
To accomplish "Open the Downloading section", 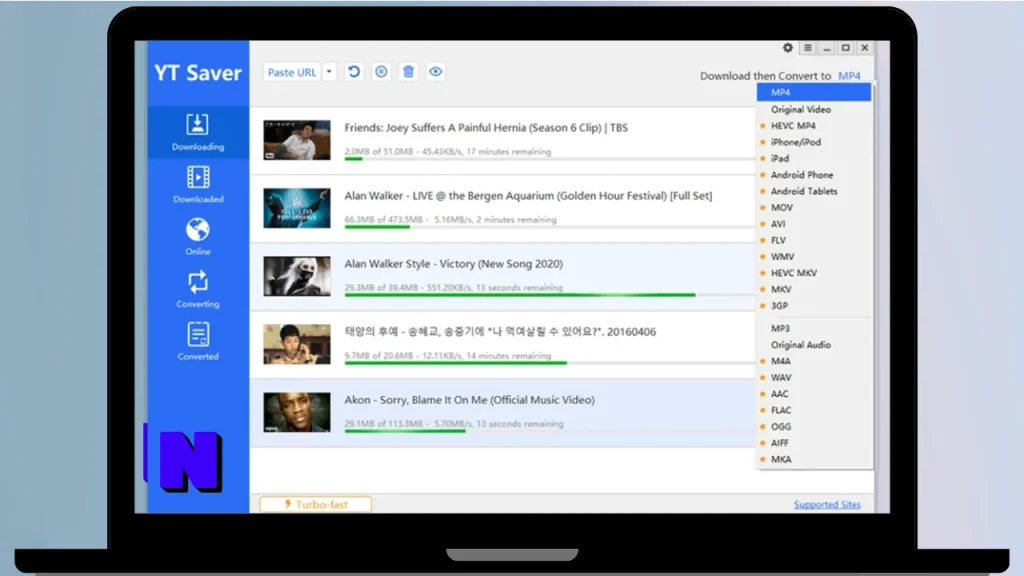I will pyautogui.click(x=198, y=133).
